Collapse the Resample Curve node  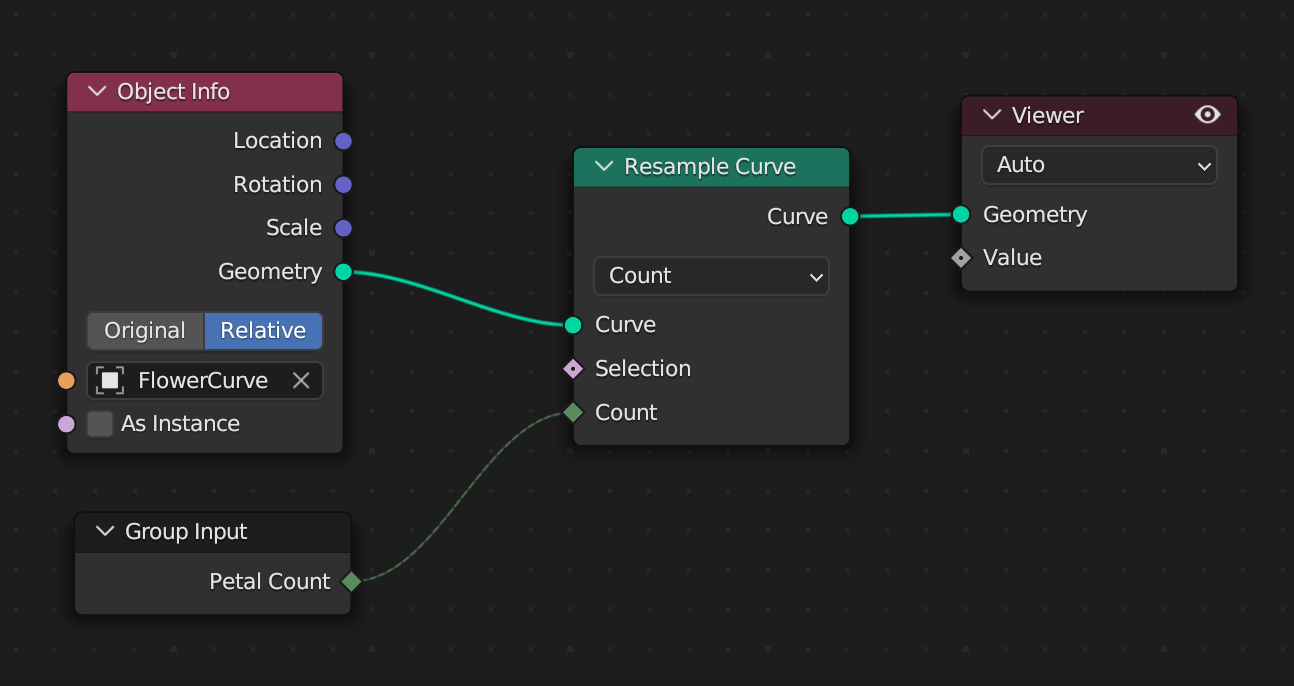604,167
